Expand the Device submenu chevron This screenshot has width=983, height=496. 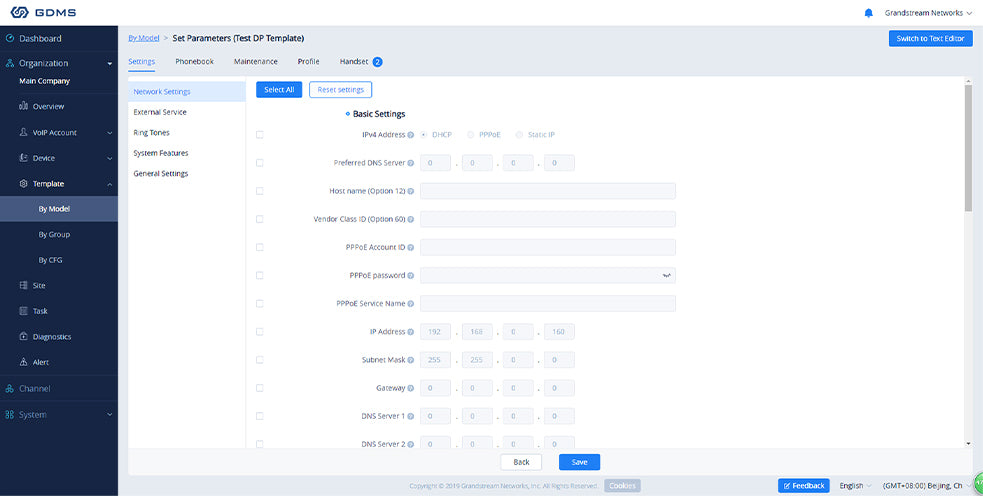(110, 159)
